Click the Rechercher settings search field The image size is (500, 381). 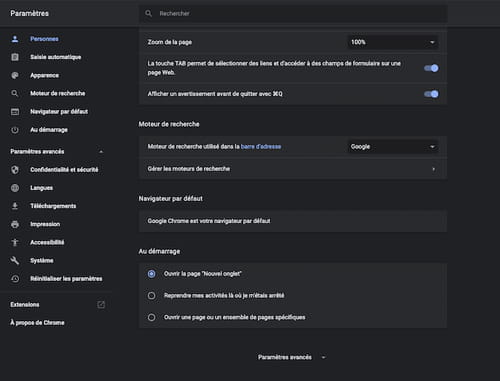pos(293,14)
